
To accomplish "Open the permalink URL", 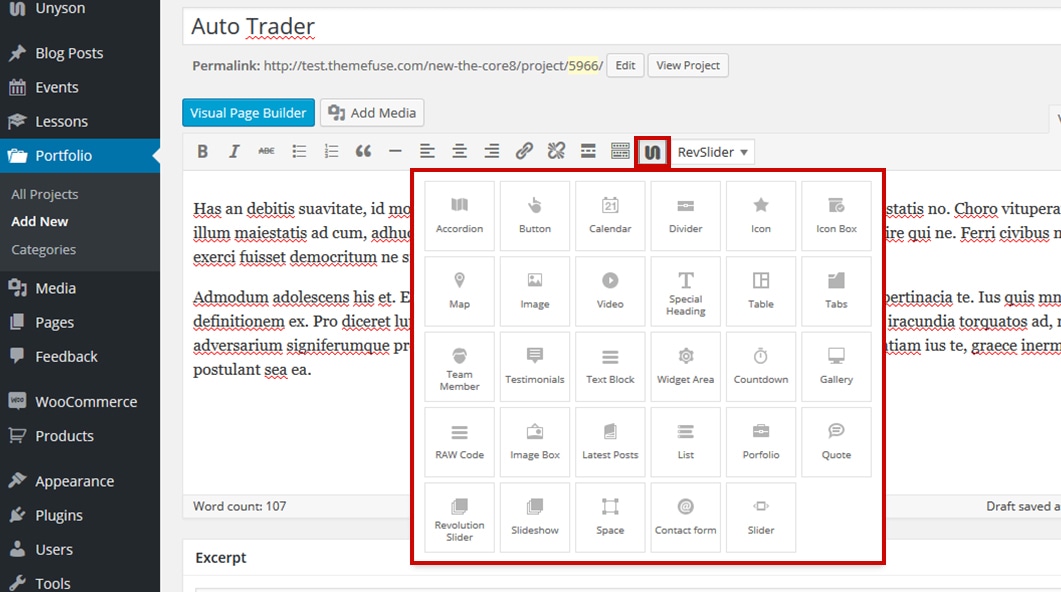I will tap(433, 66).
